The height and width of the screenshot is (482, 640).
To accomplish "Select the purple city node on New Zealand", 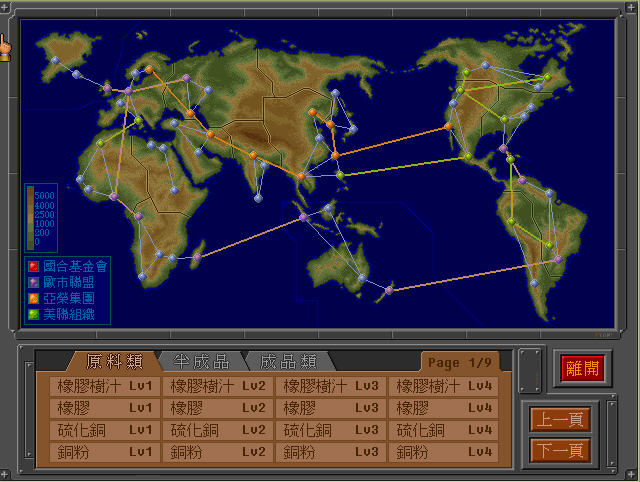I will 389,290.
